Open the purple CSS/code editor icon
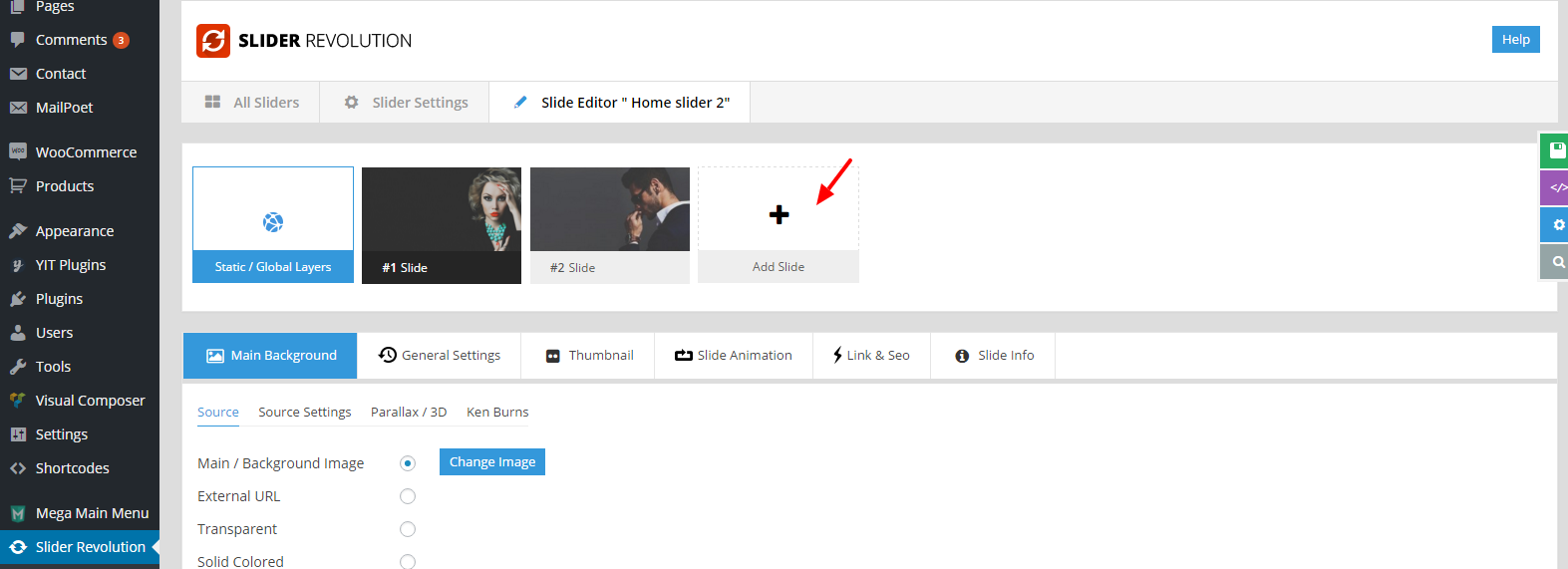Viewport: 1568px width, 569px height. tap(1555, 187)
